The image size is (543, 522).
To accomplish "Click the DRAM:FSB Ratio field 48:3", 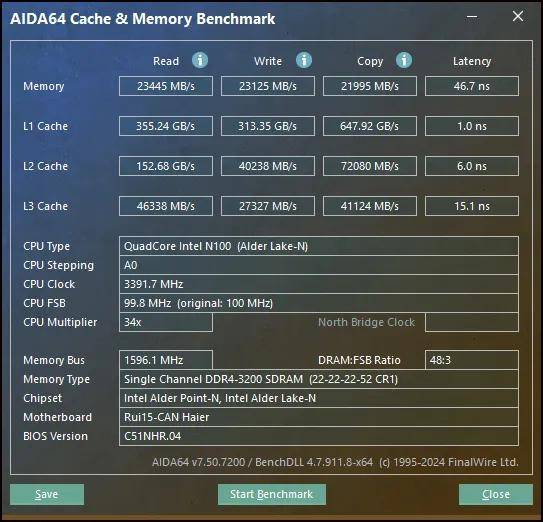I will pyautogui.click(x=472, y=360).
